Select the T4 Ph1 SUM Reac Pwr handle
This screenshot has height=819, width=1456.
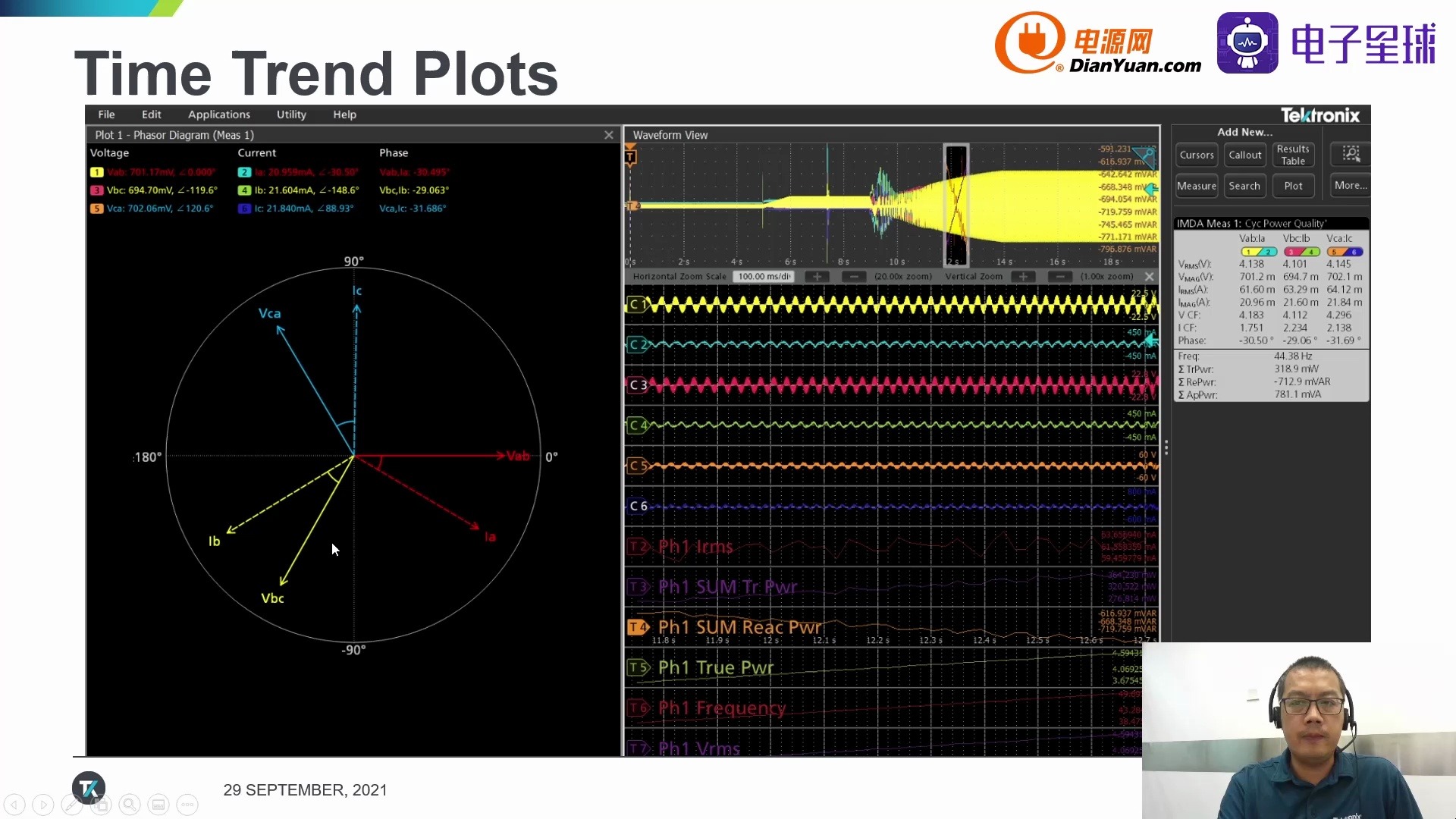[x=639, y=627]
